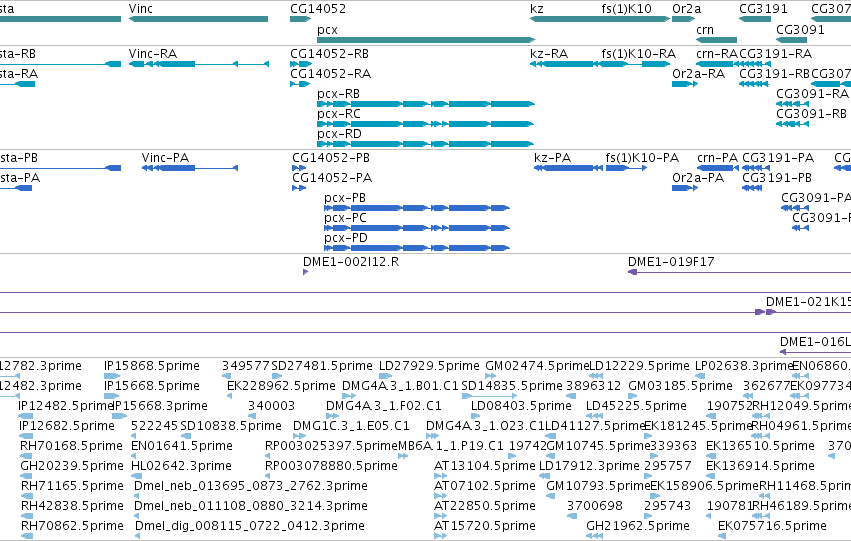
Task: Open the CG14052 gene label
Action: pos(318,9)
